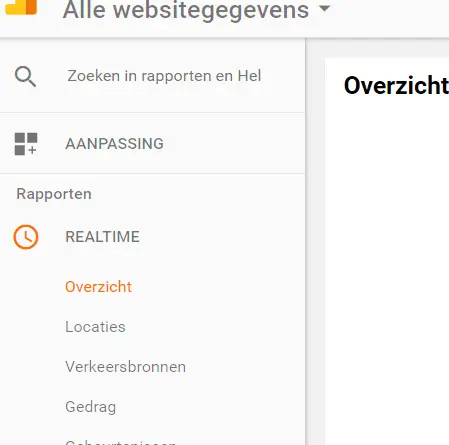This screenshot has height=445, width=449.
Task: Focus the Zoeken in rapporten search field
Action: tap(164, 76)
